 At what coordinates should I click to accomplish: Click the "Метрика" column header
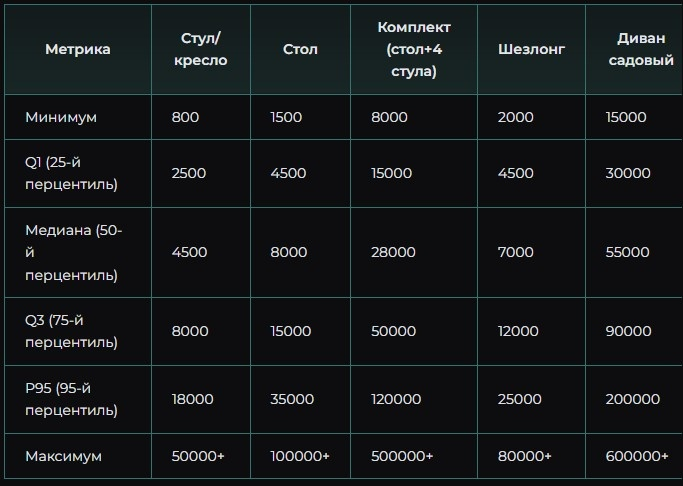tap(77, 49)
